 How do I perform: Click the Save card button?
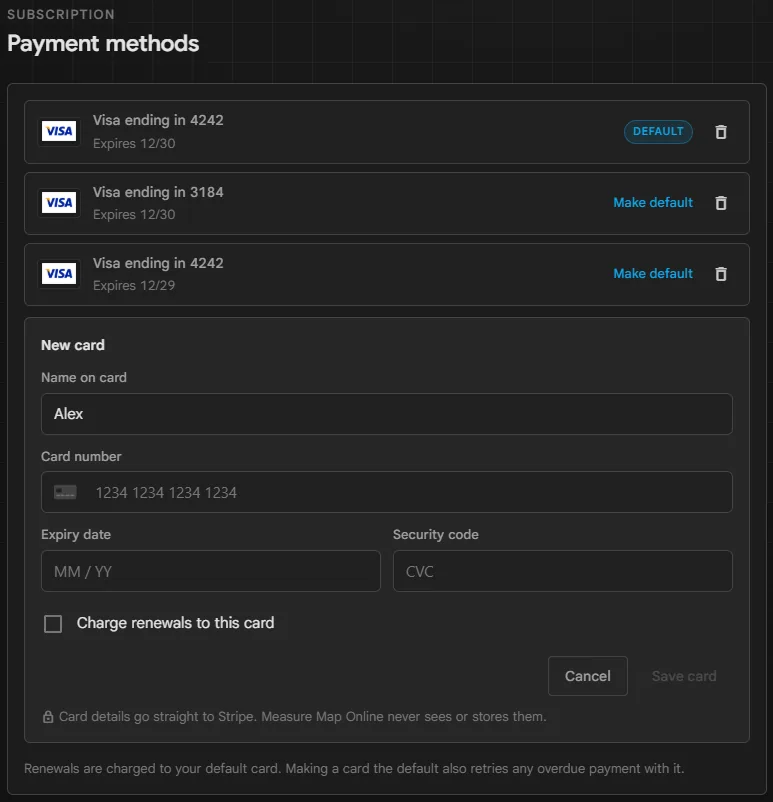[x=684, y=676]
